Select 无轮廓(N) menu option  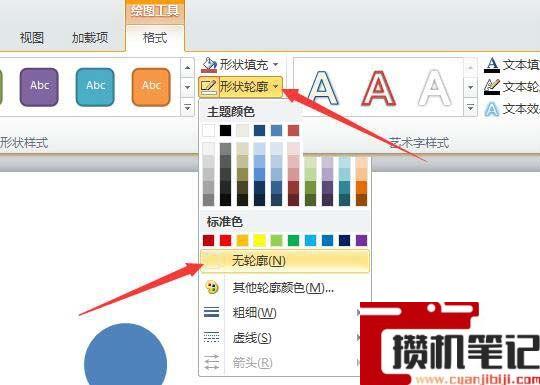(285, 261)
